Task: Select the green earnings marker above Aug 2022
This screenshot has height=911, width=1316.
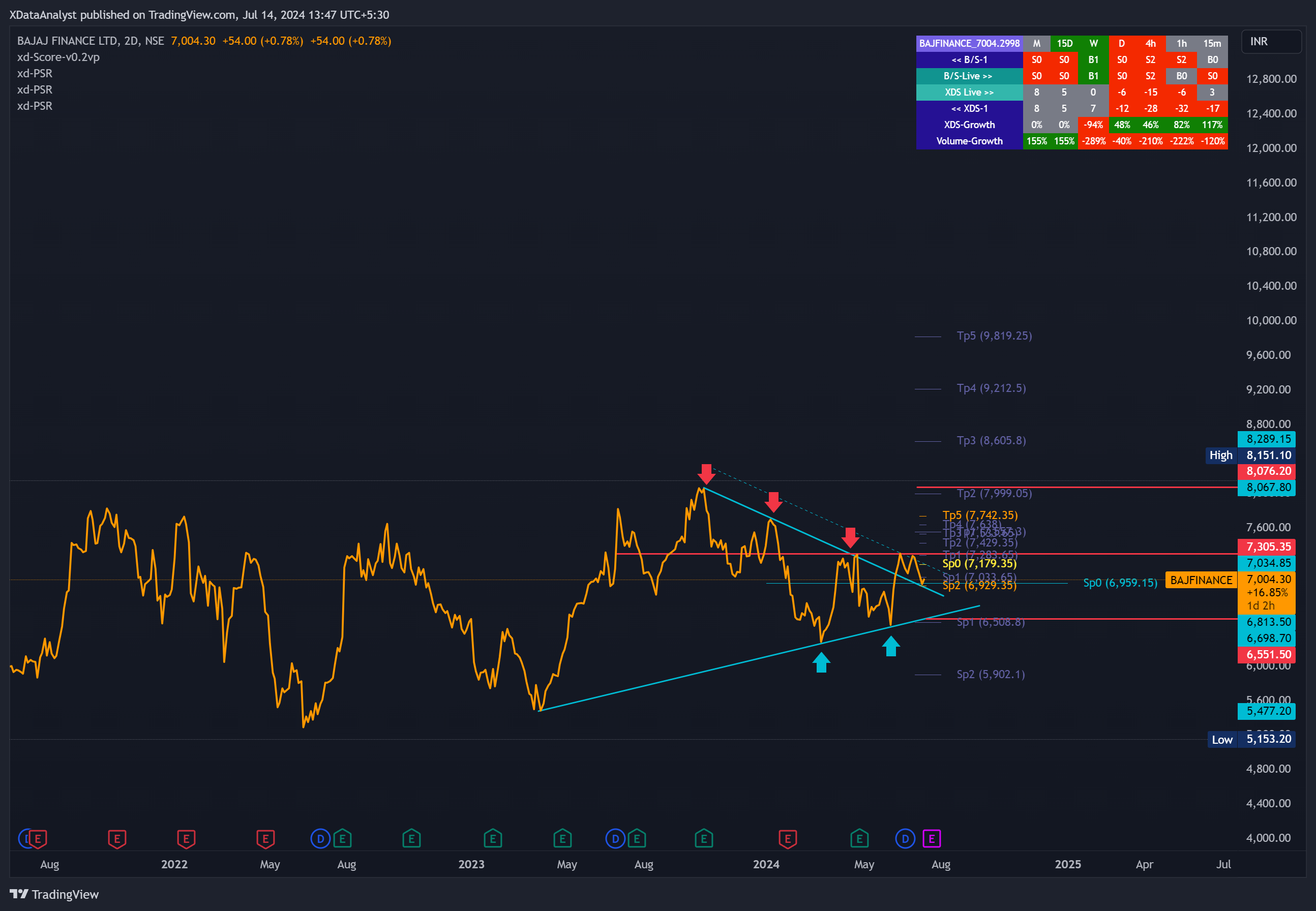Action: point(343,838)
